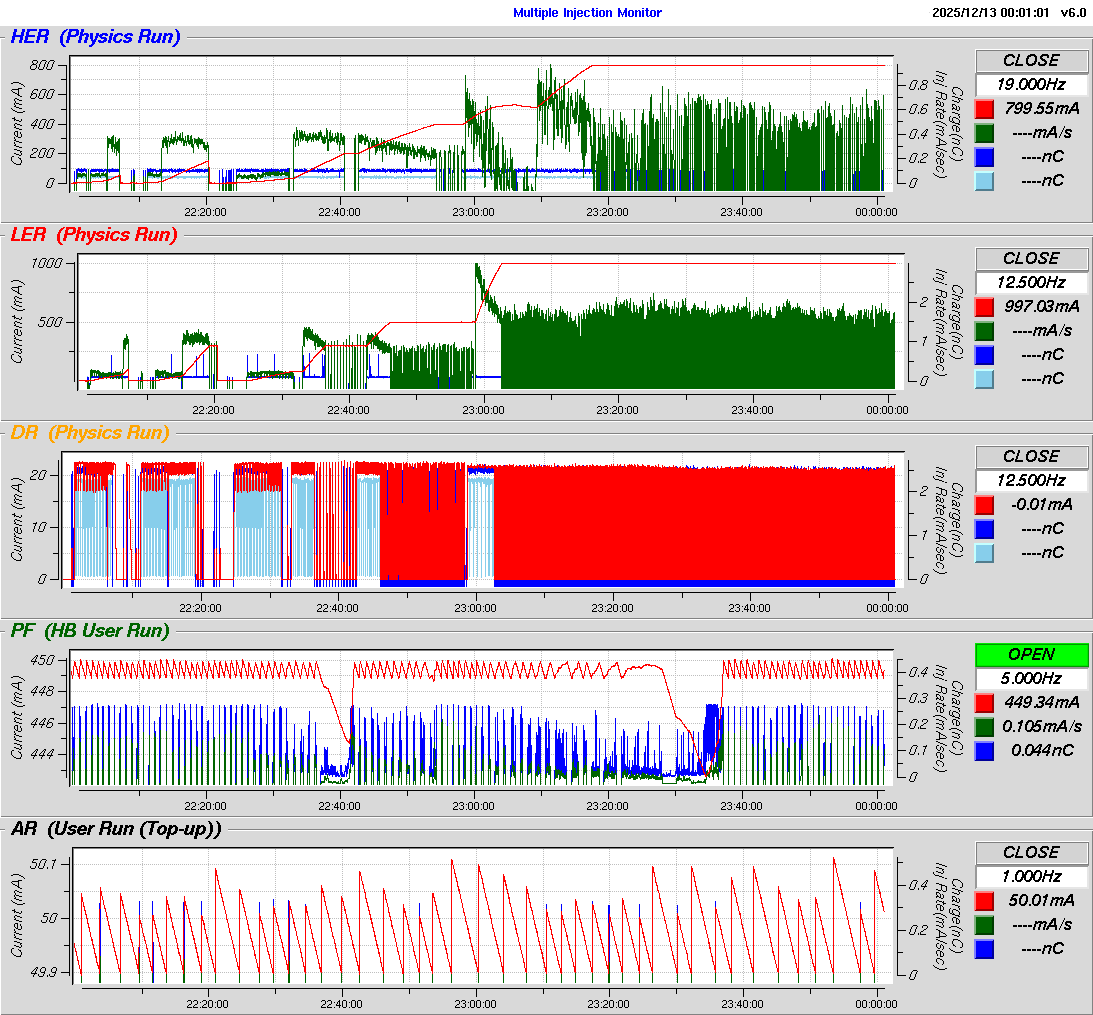Click the dark green swatch in AR legend
This screenshot has width=1093, height=1015.
[985, 925]
